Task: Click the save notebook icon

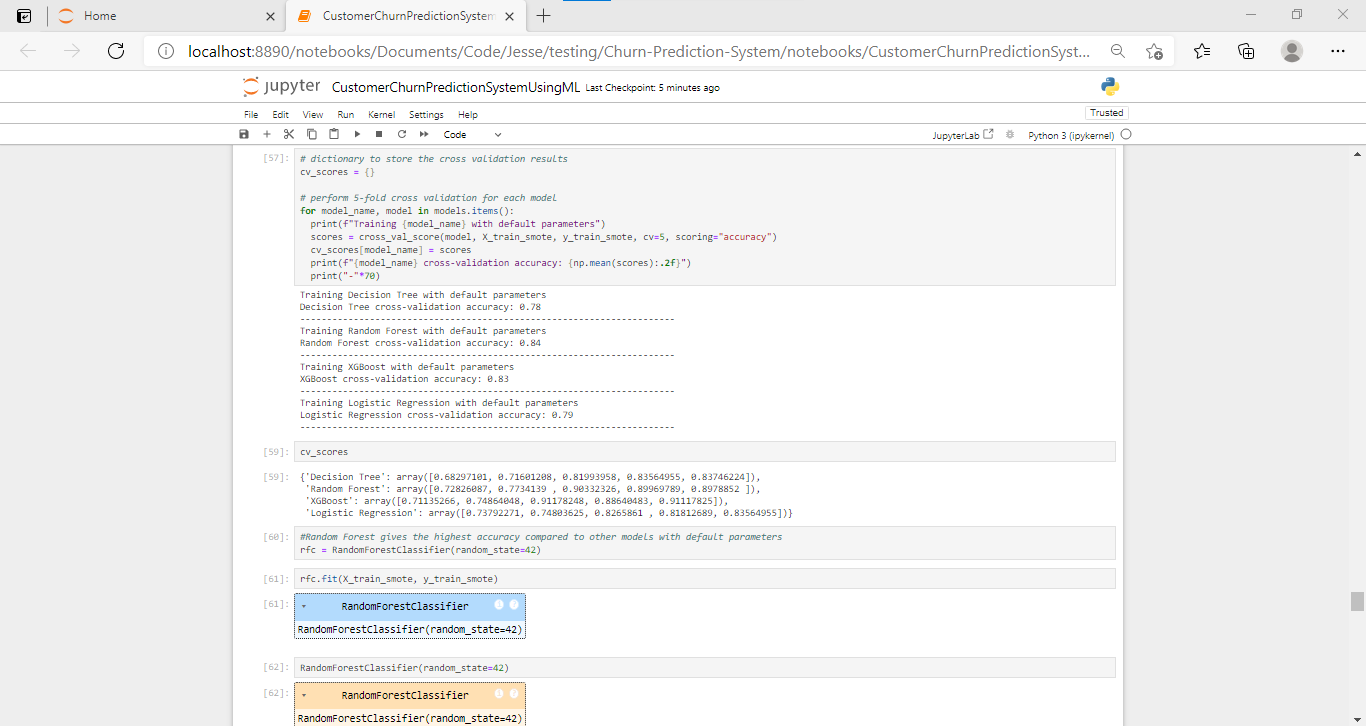Action: pos(244,133)
